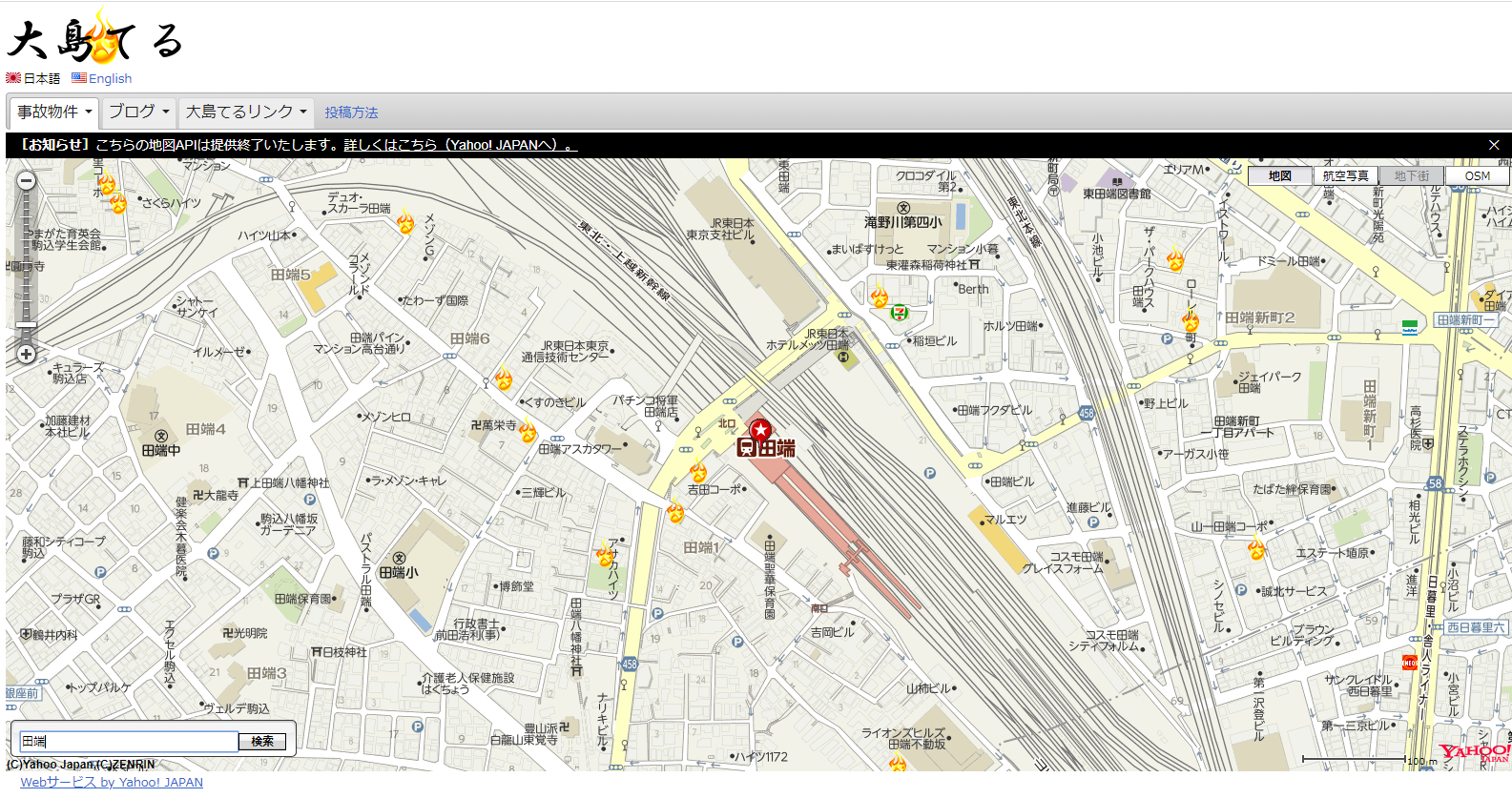
Task: Switch map layer to OSM
Action: (1477, 176)
